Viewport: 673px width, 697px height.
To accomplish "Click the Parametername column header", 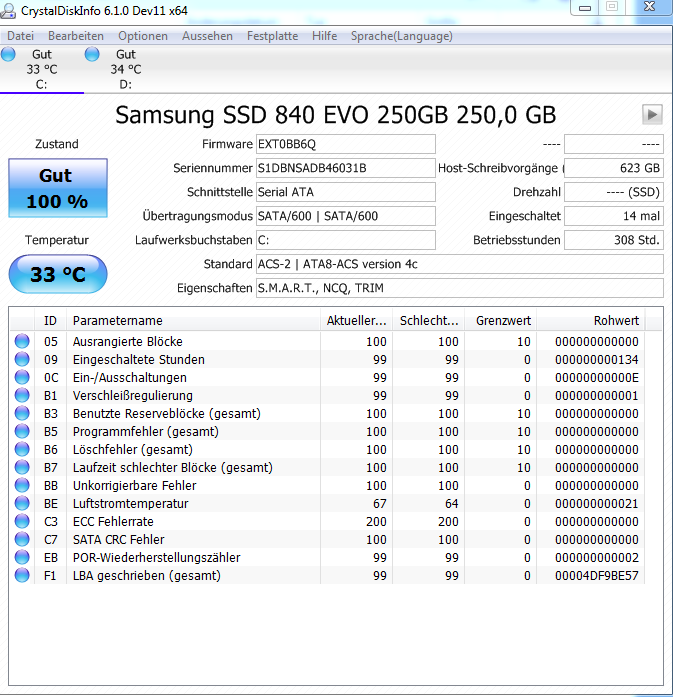I will (193, 320).
